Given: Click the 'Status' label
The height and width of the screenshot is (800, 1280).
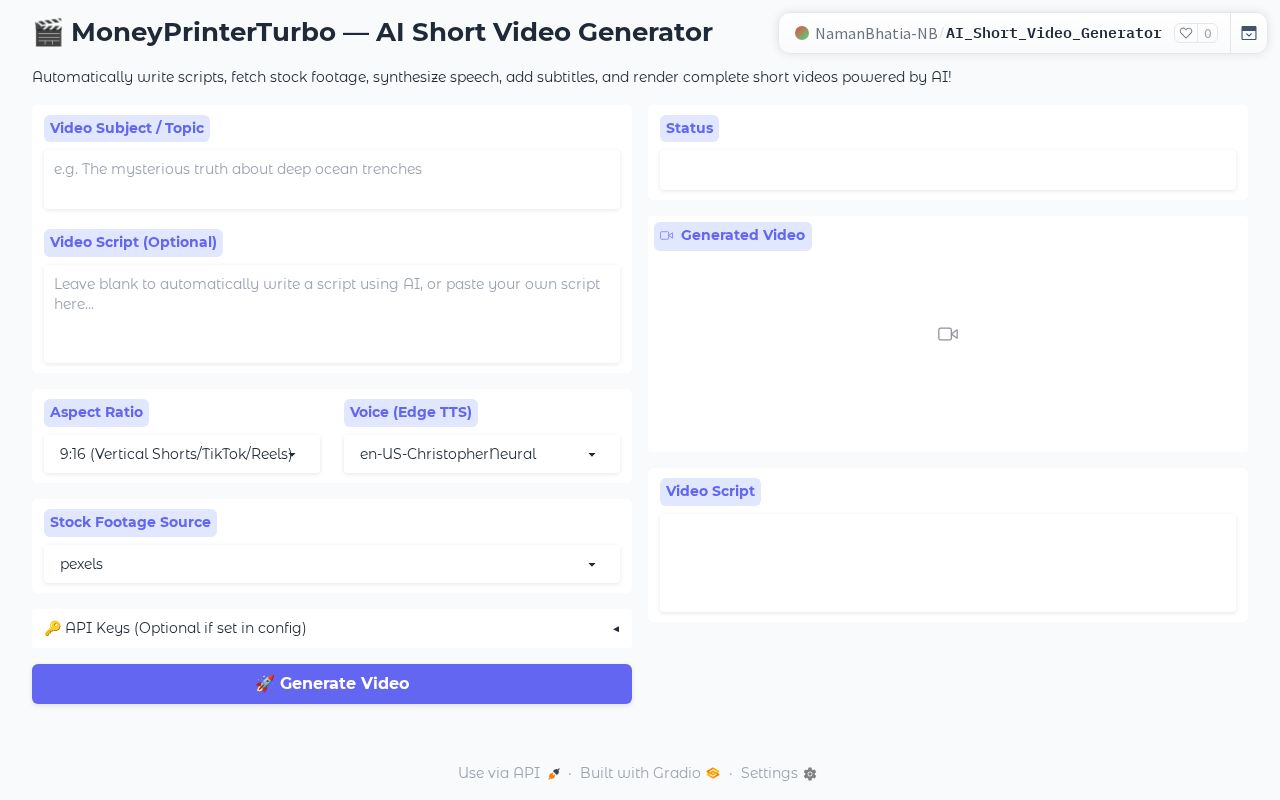Looking at the screenshot, I should point(690,128).
